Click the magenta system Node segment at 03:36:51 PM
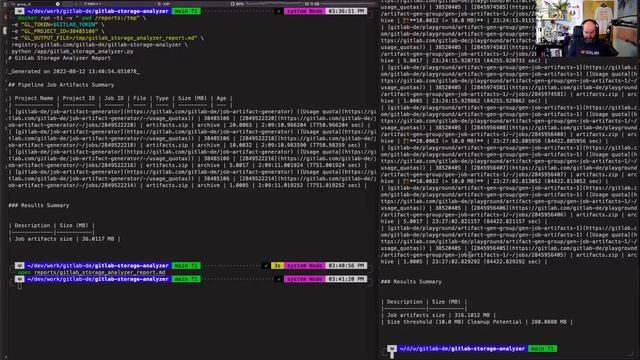Viewport: 640px width, 360px height. tap(304, 11)
